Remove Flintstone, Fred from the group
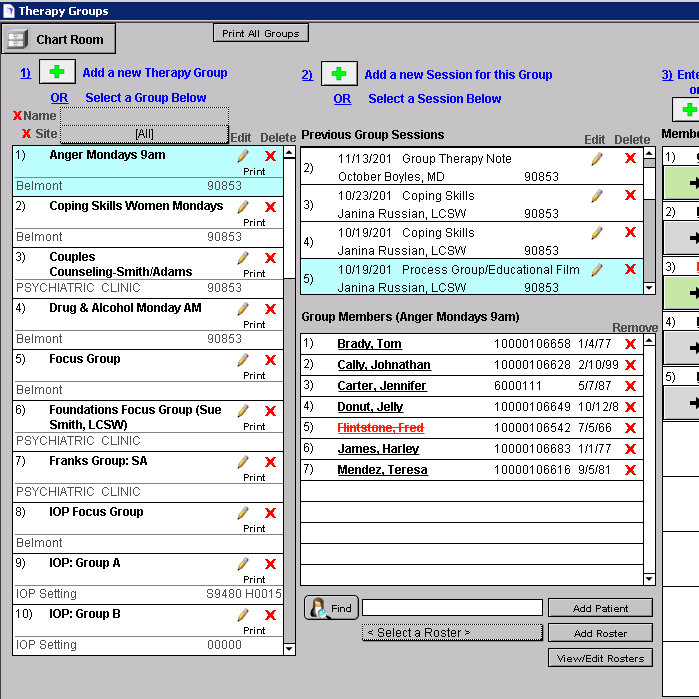The width and height of the screenshot is (699, 699). tap(630, 428)
